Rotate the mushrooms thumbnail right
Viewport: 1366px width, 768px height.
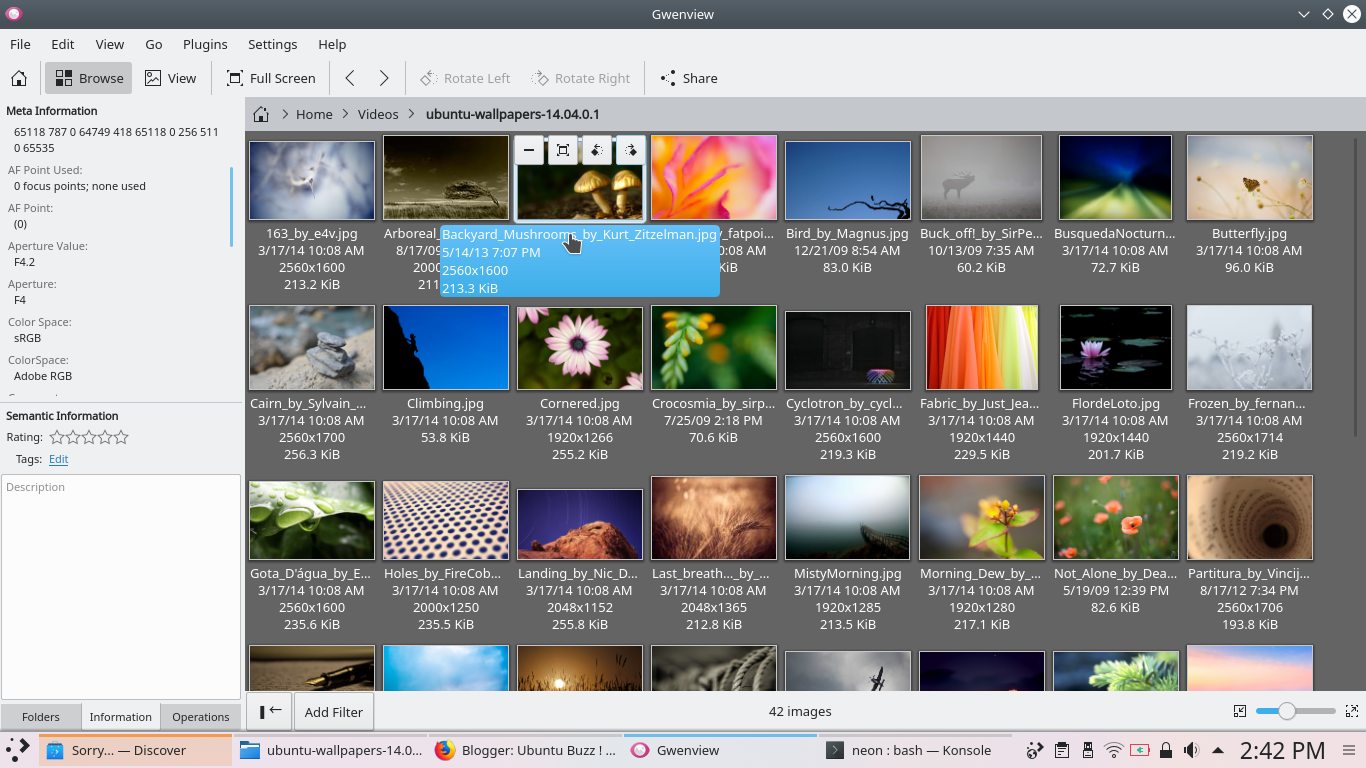pos(631,150)
